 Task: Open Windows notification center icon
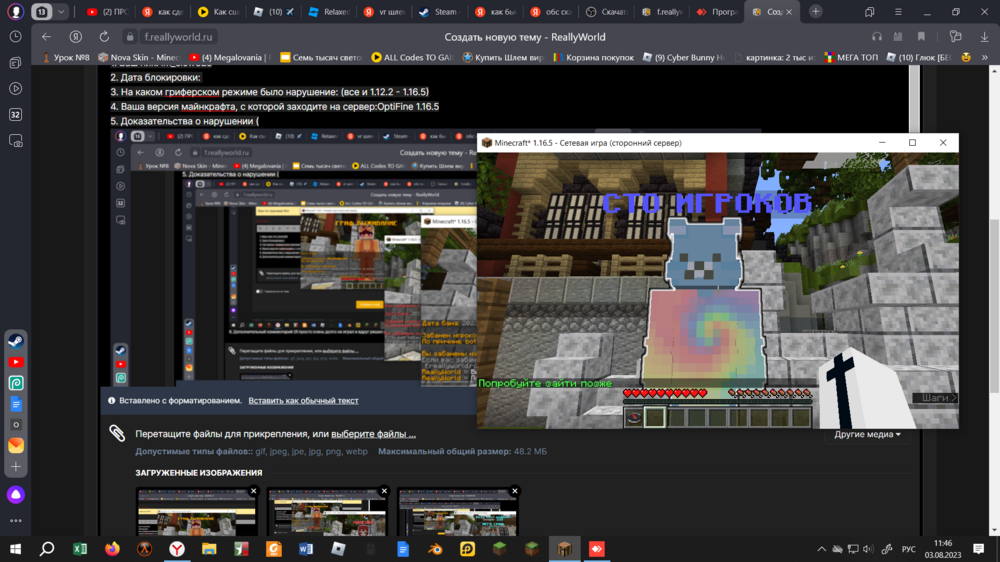point(978,549)
